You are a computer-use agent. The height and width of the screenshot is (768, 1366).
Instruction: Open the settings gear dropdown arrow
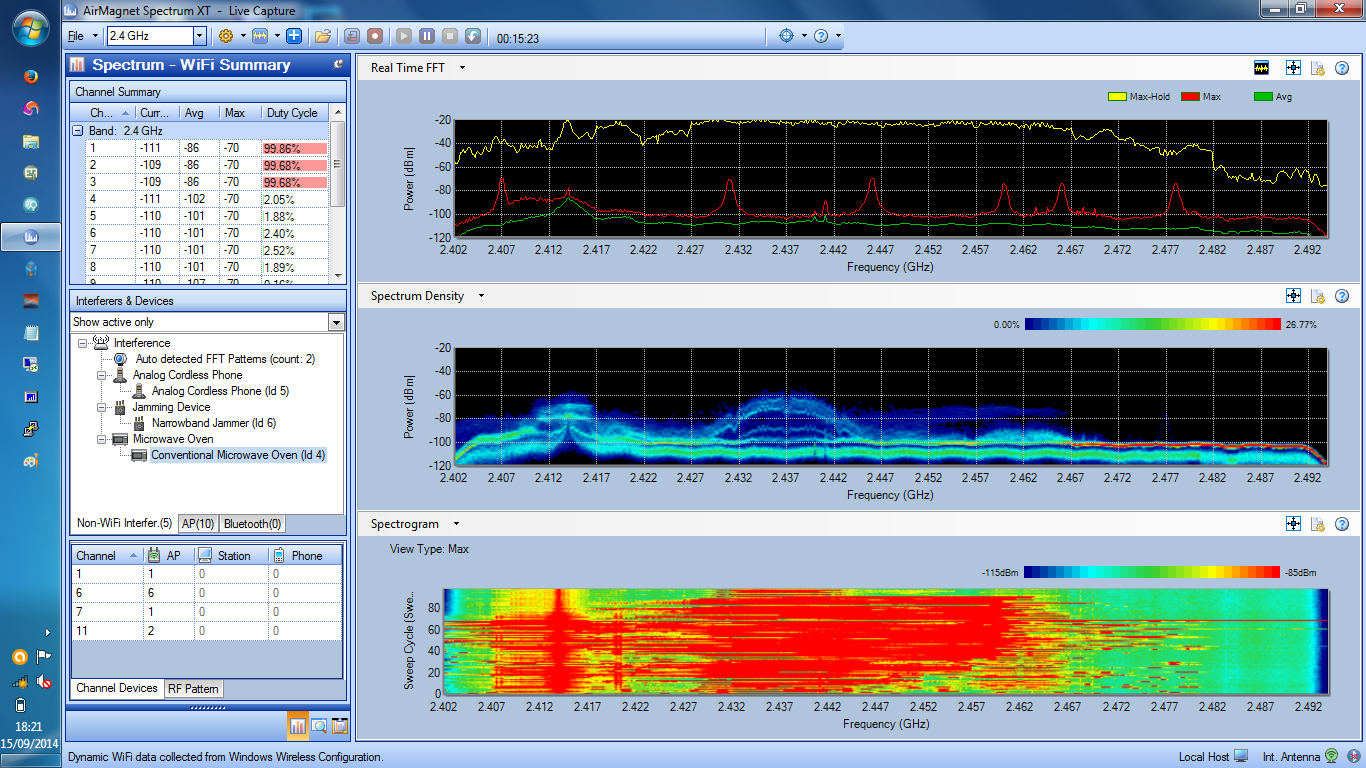(x=243, y=36)
